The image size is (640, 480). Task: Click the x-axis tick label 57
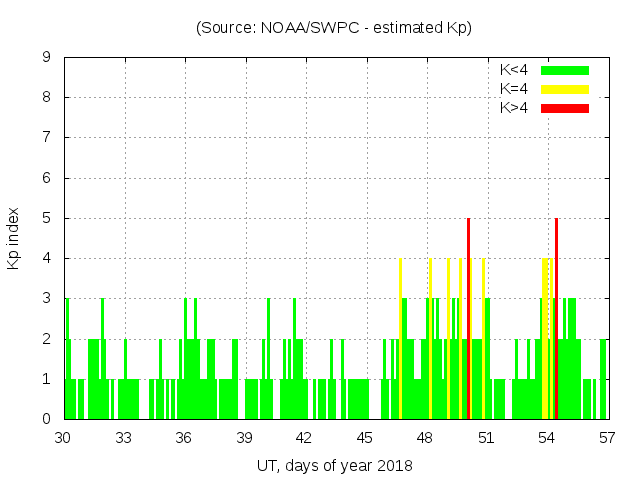[x=606, y=437]
